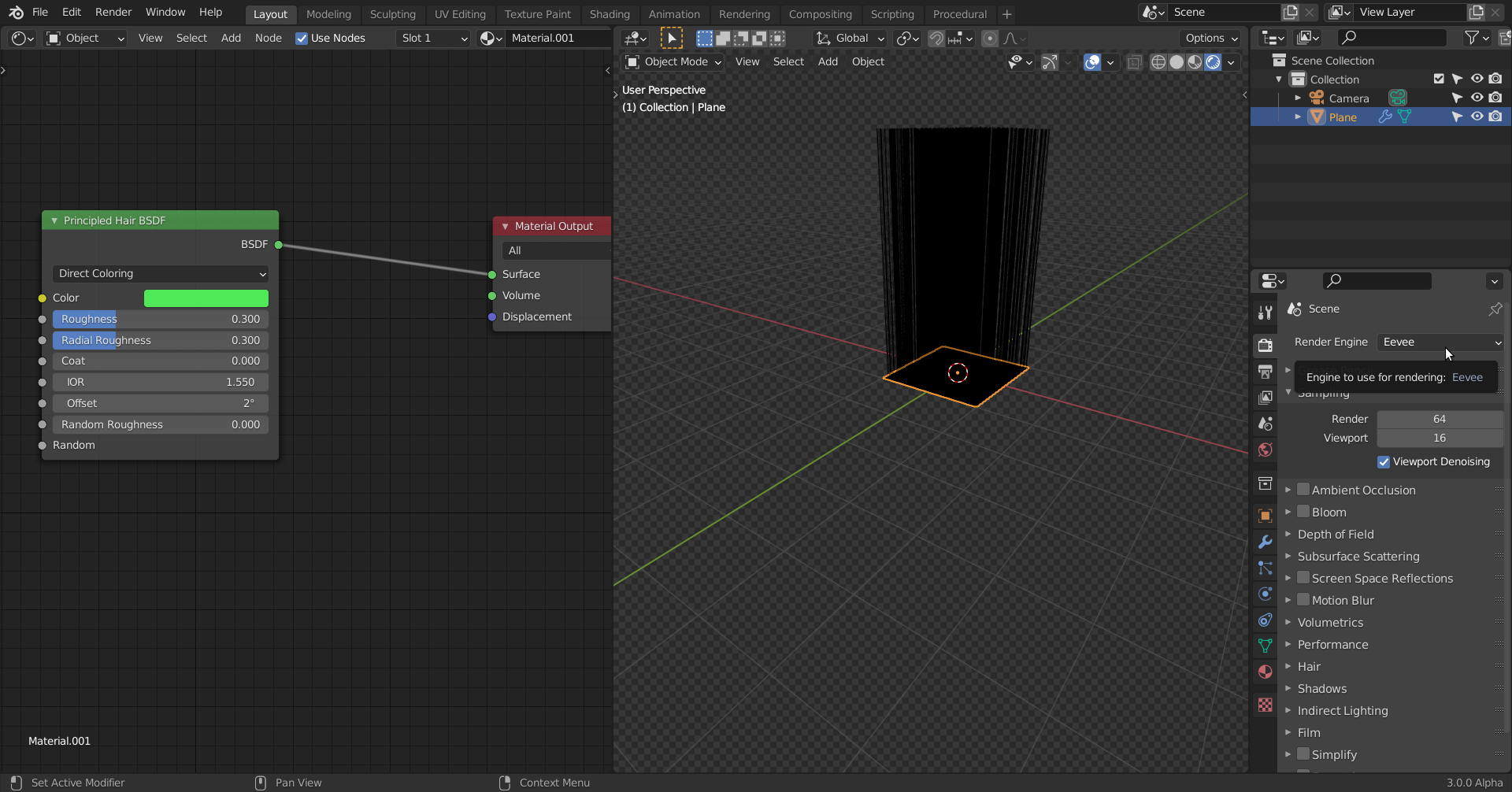Open the Material properties tab
This screenshot has height=792, width=1512.
[1266, 672]
